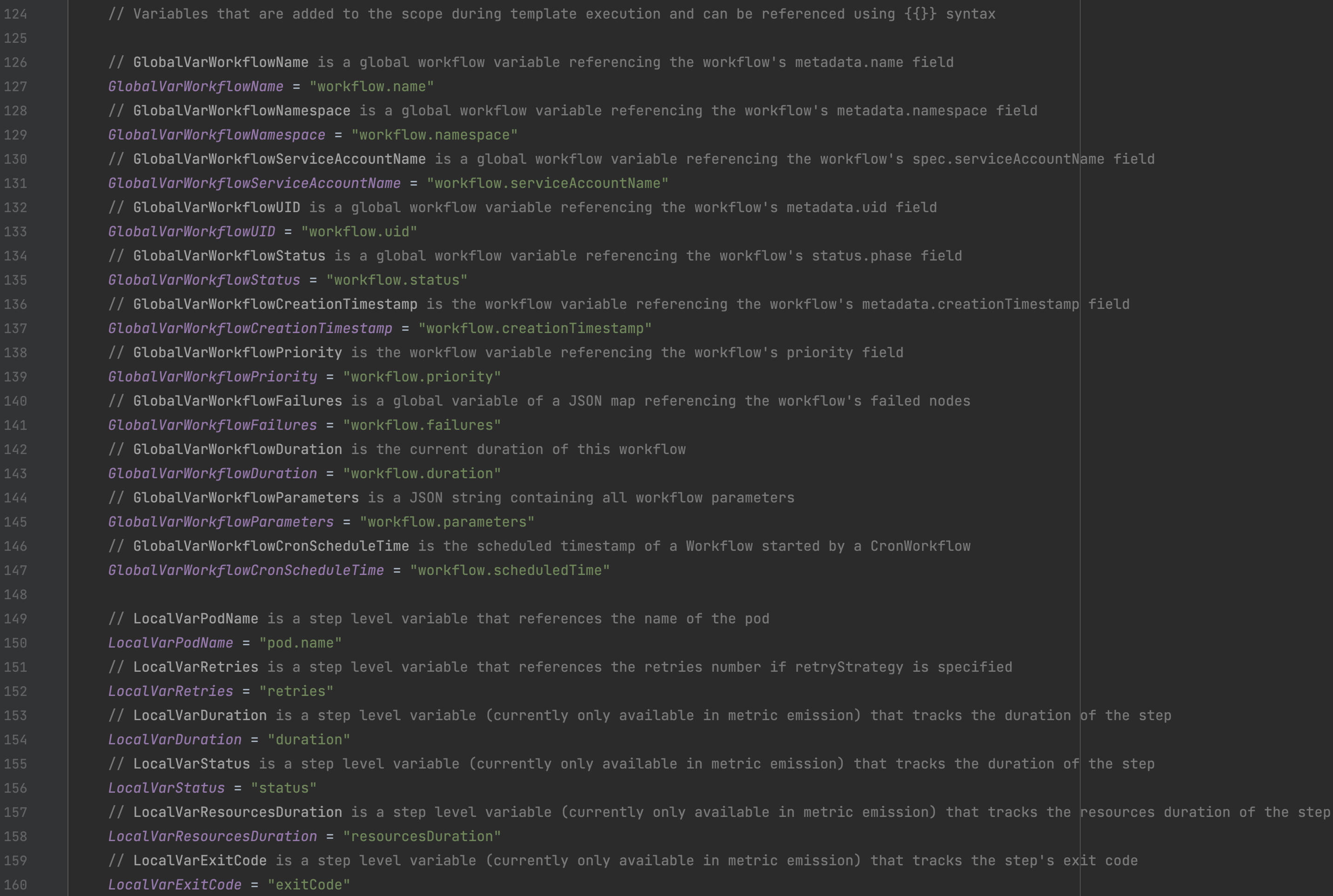Click the GlobalVarWorkflowDuration constant declaration
The width and height of the screenshot is (1333, 896).
[x=212, y=474]
